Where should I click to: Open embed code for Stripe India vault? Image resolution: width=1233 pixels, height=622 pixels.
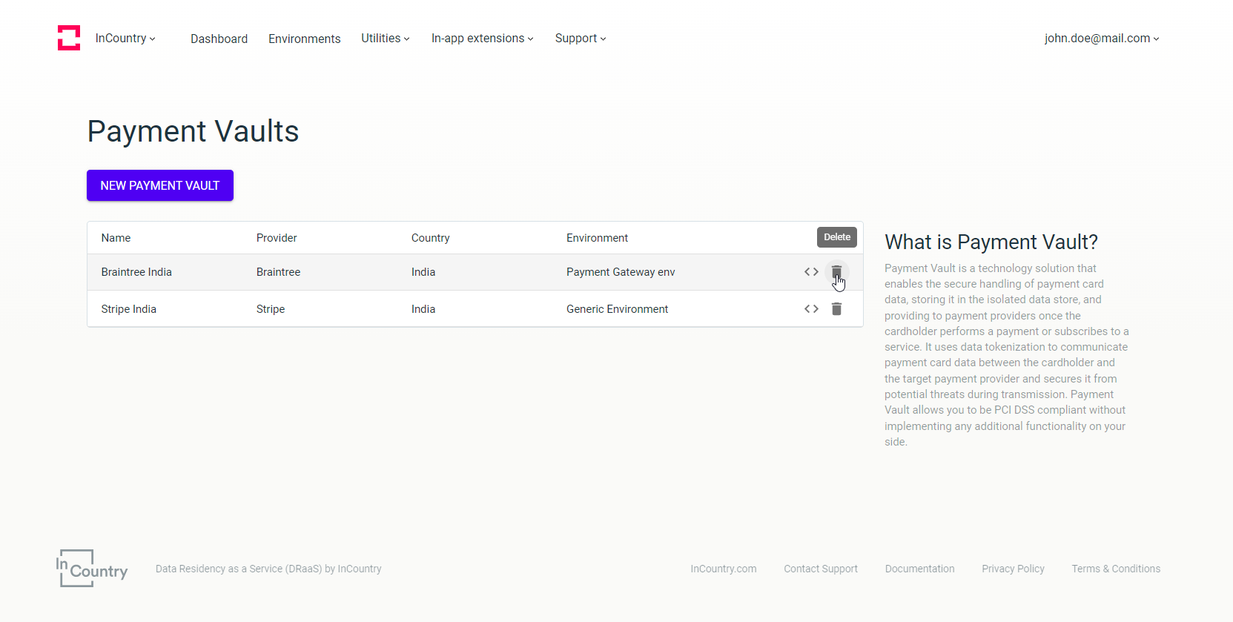tap(811, 309)
